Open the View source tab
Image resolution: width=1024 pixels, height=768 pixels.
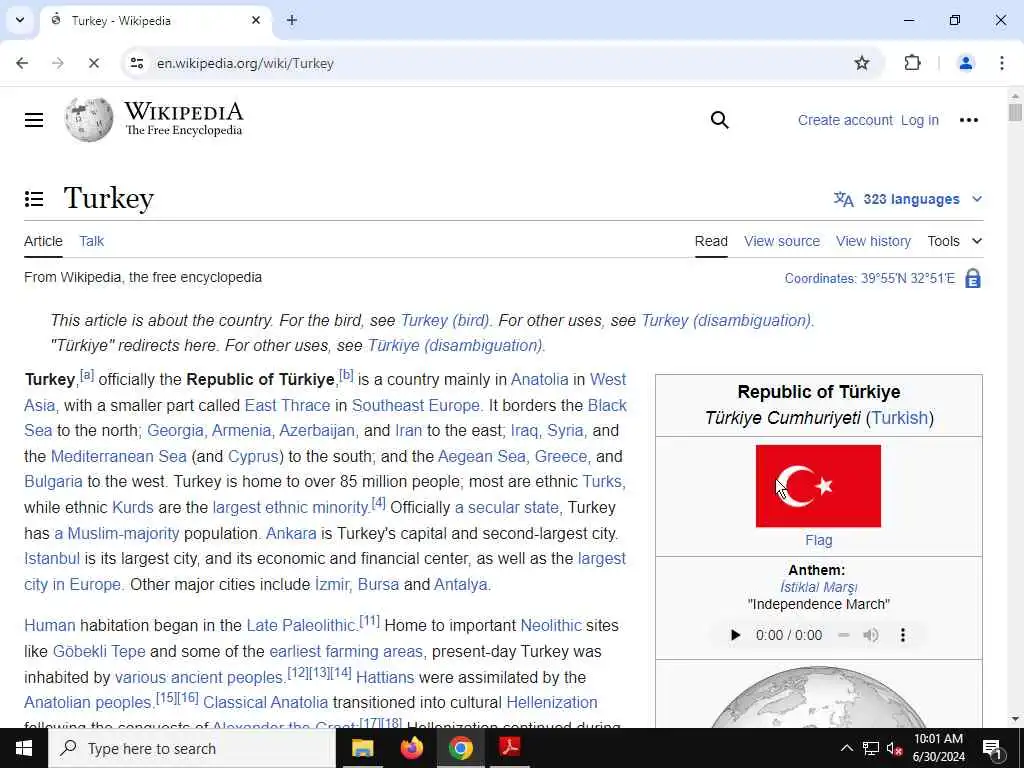pyautogui.click(x=782, y=241)
